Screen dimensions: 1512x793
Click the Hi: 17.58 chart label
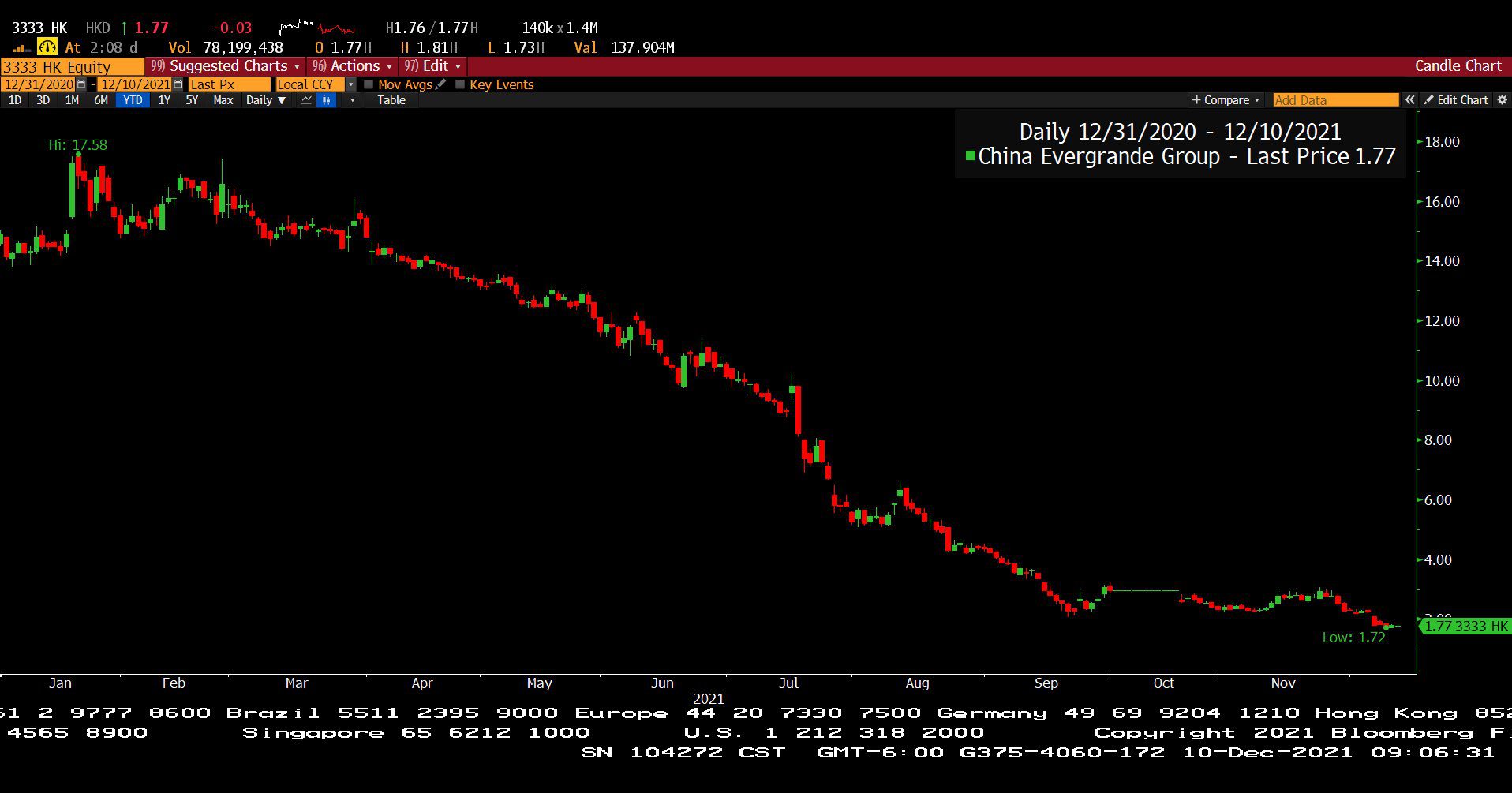coord(77,145)
